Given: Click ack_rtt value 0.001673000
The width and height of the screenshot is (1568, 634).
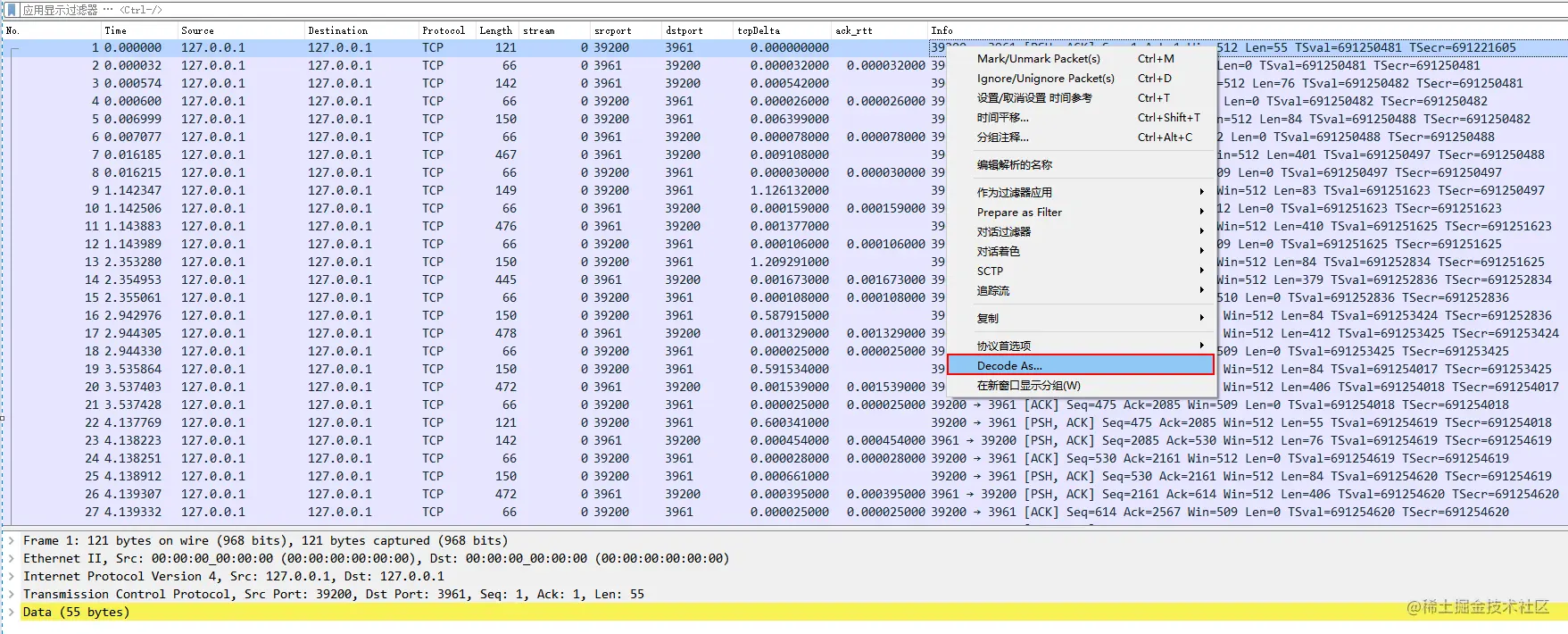Looking at the screenshot, I should pyautogui.click(x=886, y=279).
